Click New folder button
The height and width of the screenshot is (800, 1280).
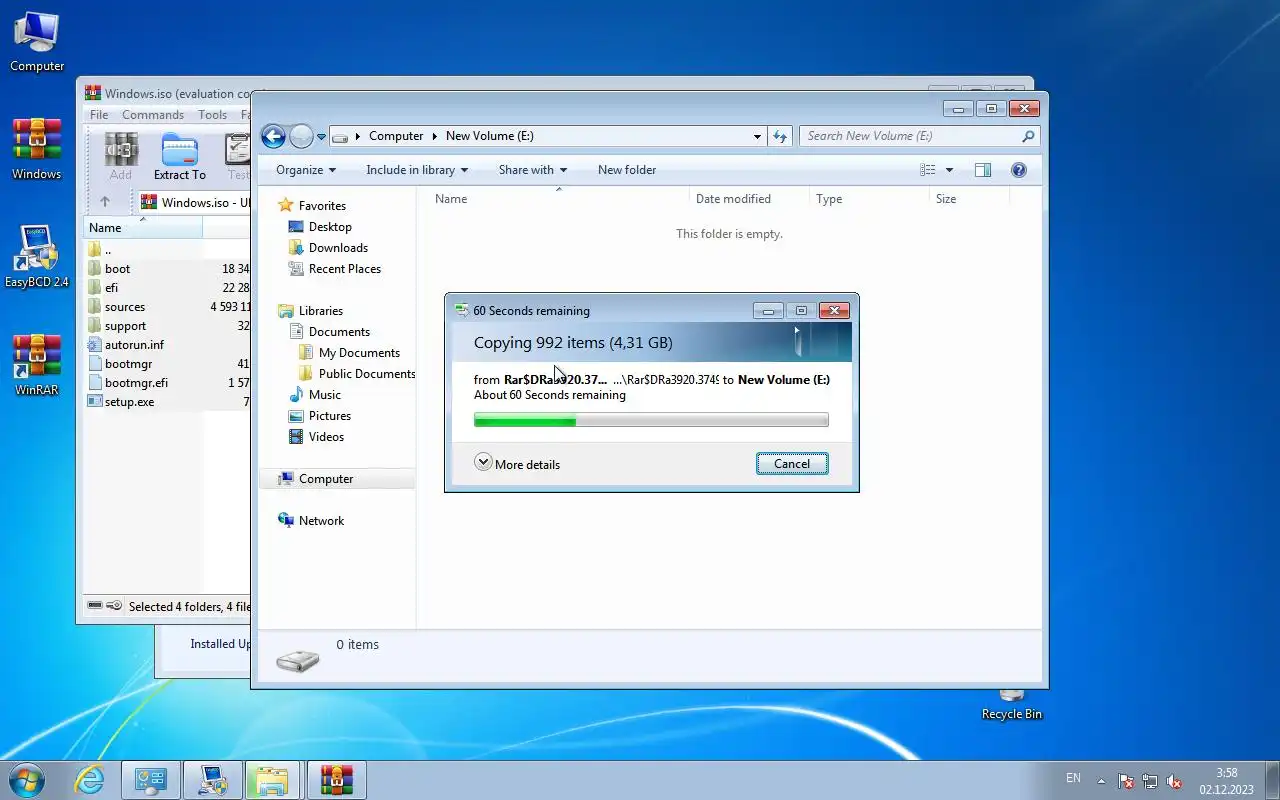627,170
